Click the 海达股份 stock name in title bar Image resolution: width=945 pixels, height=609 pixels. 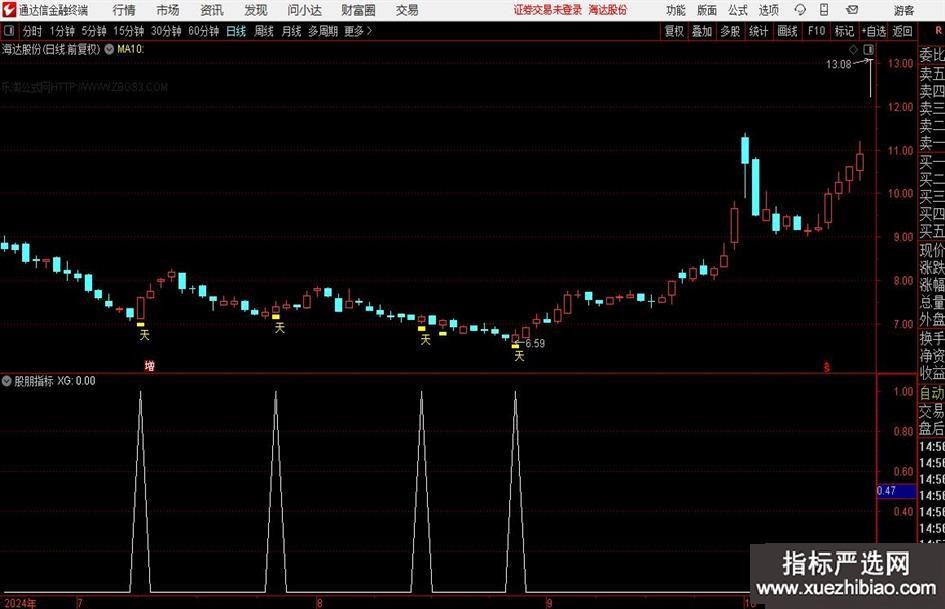[608, 10]
